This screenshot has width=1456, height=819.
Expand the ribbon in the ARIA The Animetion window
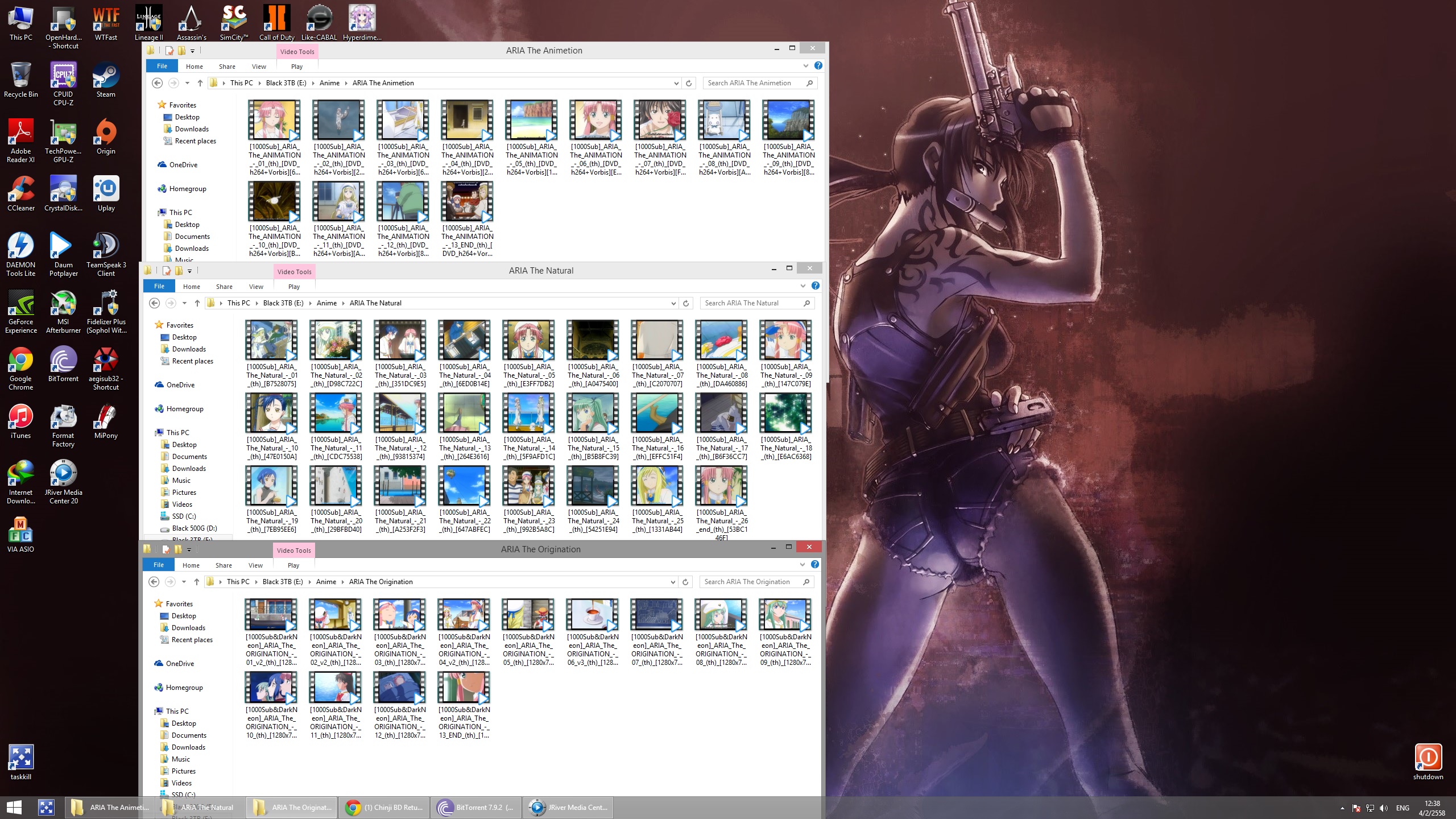click(x=806, y=66)
